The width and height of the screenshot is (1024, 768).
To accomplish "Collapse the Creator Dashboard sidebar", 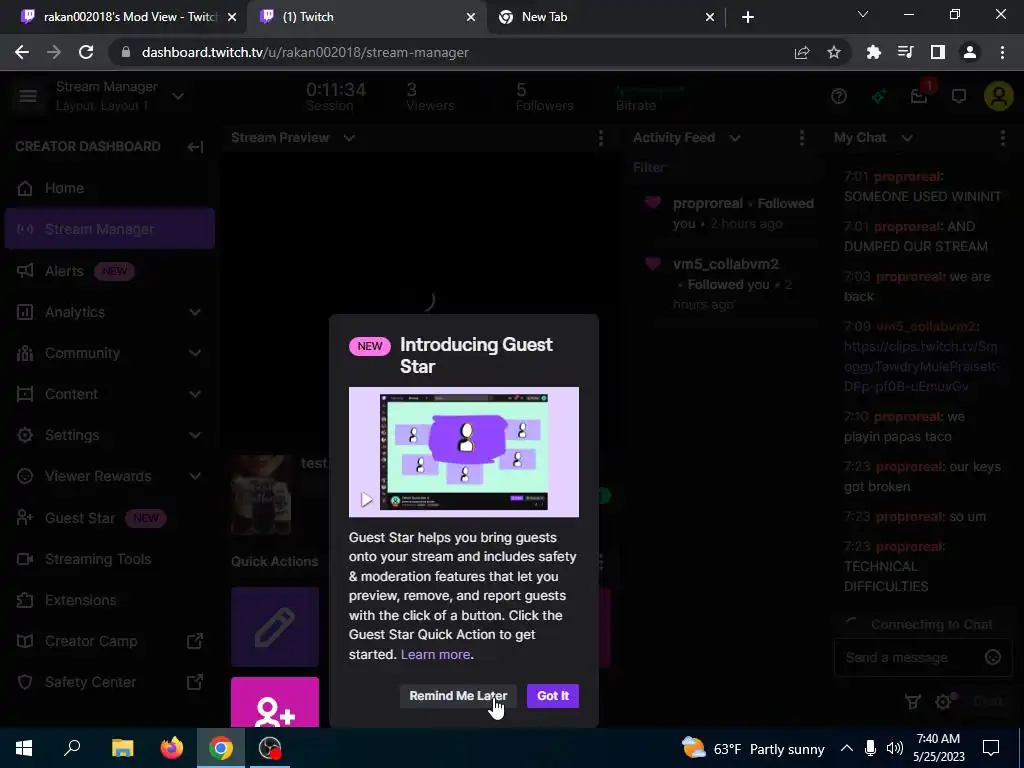I will click(195, 146).
